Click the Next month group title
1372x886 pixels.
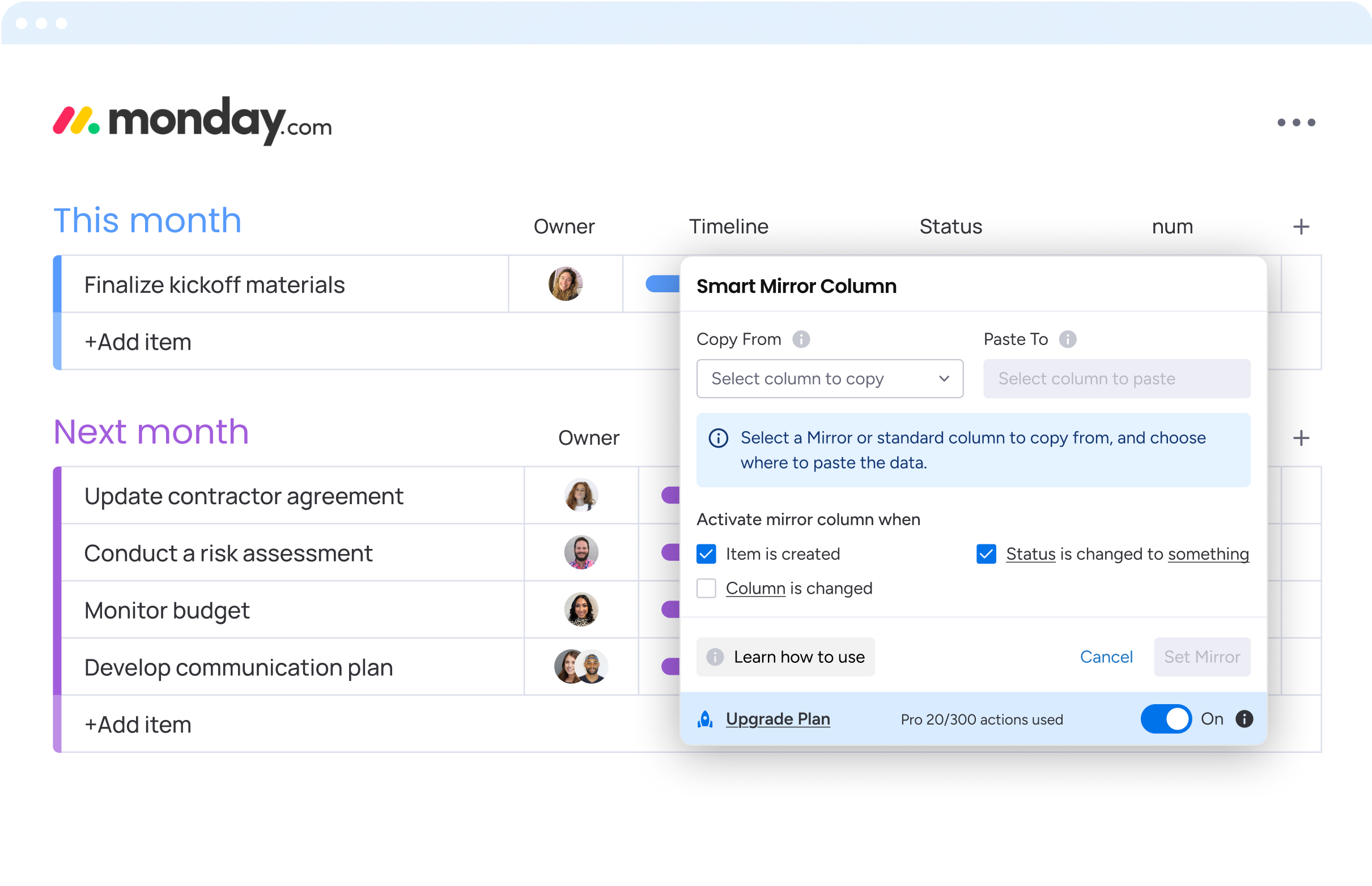tap(151, 432)
